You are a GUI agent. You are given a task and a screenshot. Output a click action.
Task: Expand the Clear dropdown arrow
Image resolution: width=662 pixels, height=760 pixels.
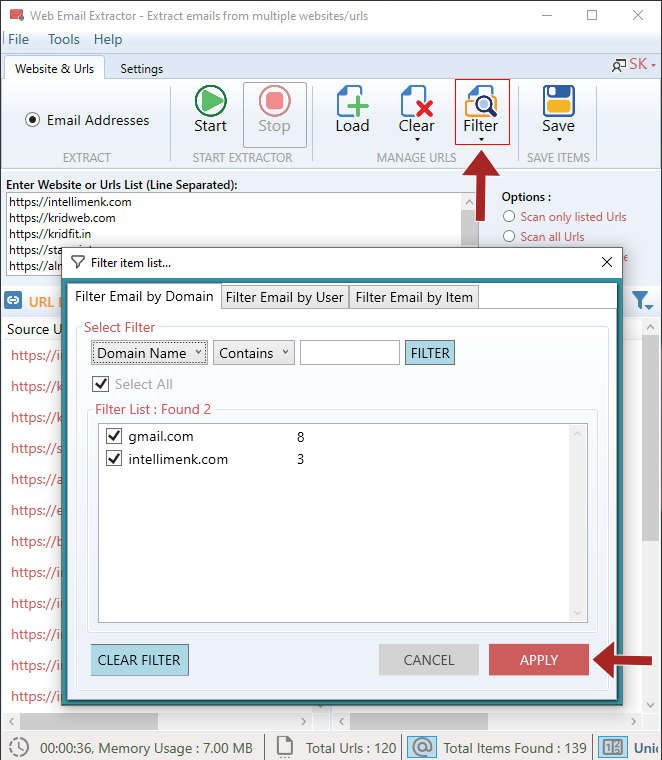click(417, 140)
